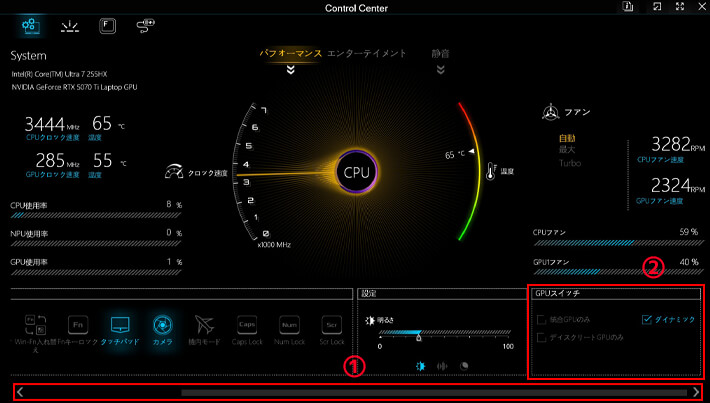This screenshot has width=710, height=403.
Task: Enable airplane mode (機内モード) icon
Action: click(x=204, y=324)
